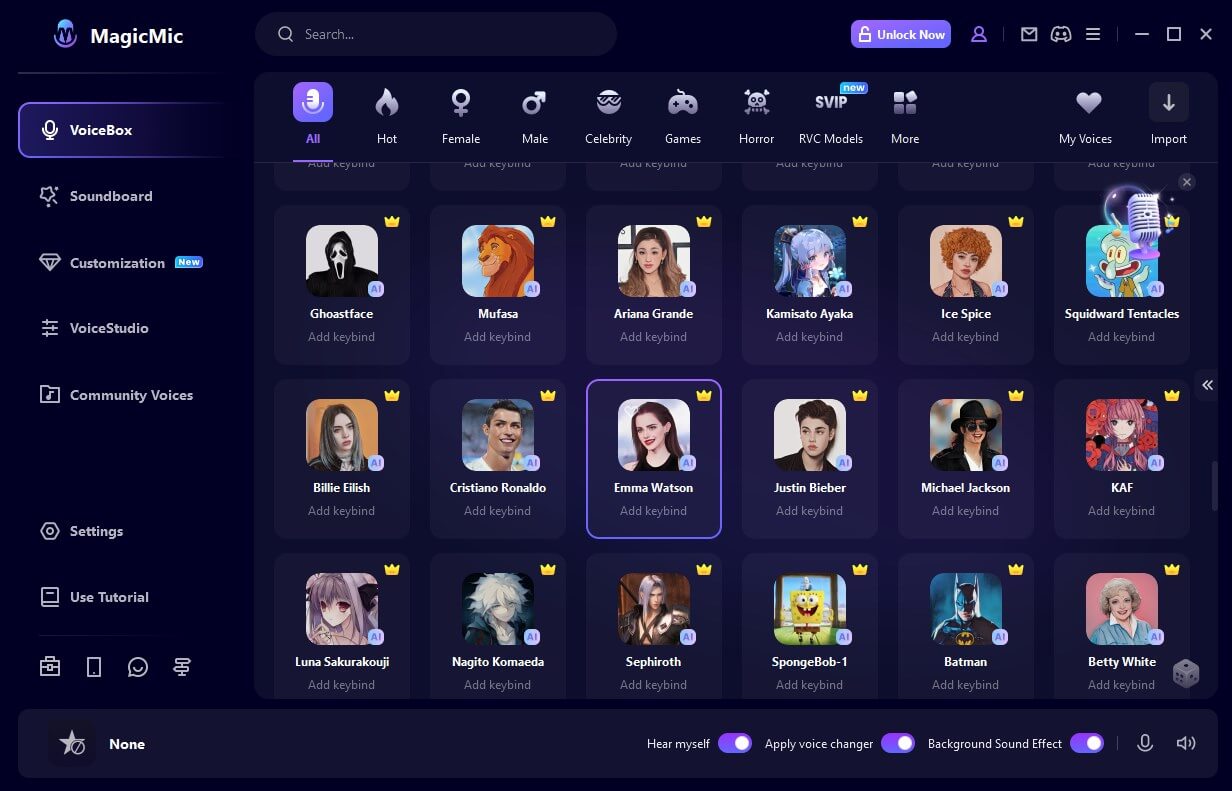The width and height of the screenshot is (1232, 791).
Task: Open the Horror category tab
Action: coord(757,114)
